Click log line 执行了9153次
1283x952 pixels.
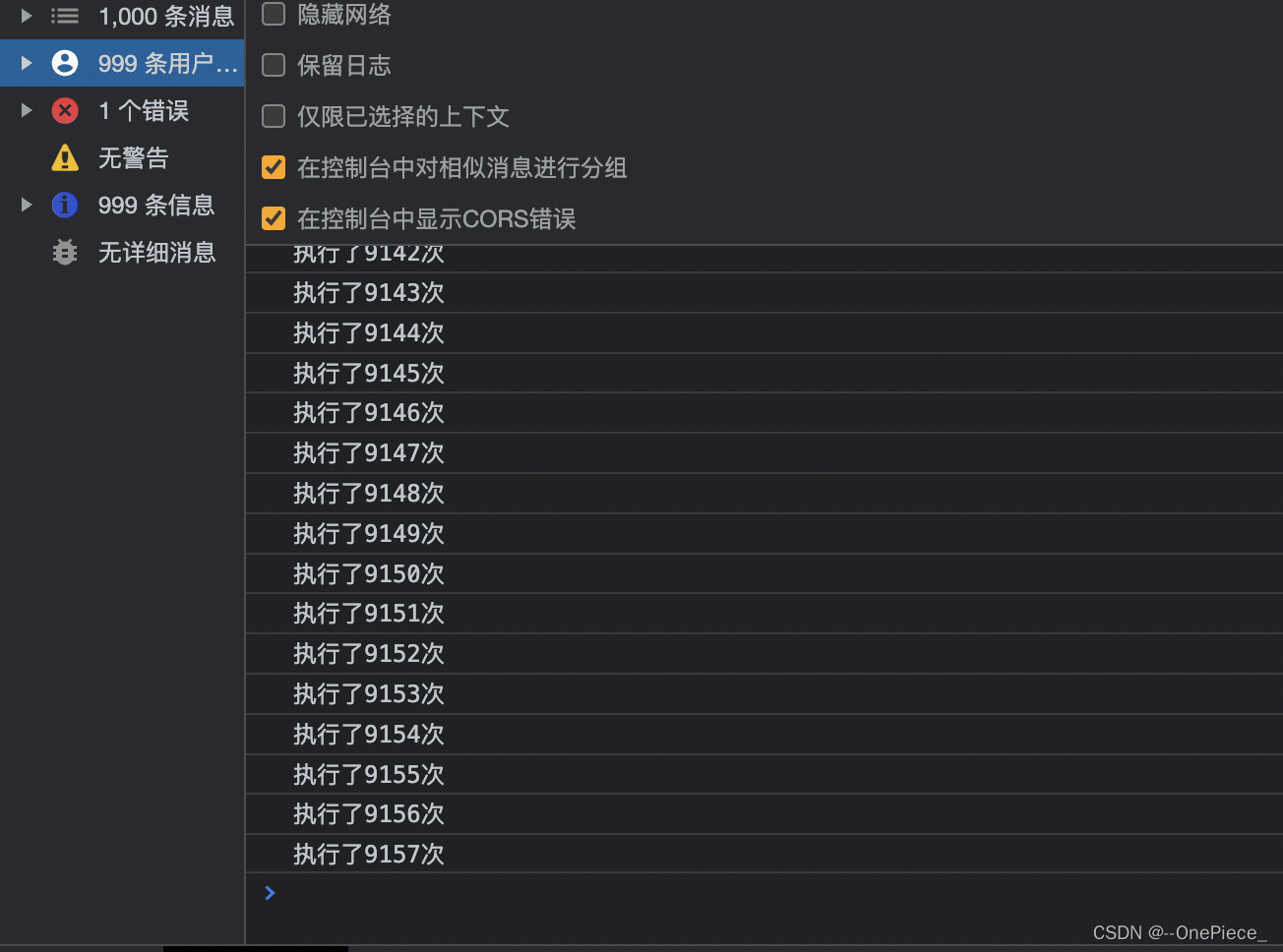pyautogui.click(x=764, y=694)
